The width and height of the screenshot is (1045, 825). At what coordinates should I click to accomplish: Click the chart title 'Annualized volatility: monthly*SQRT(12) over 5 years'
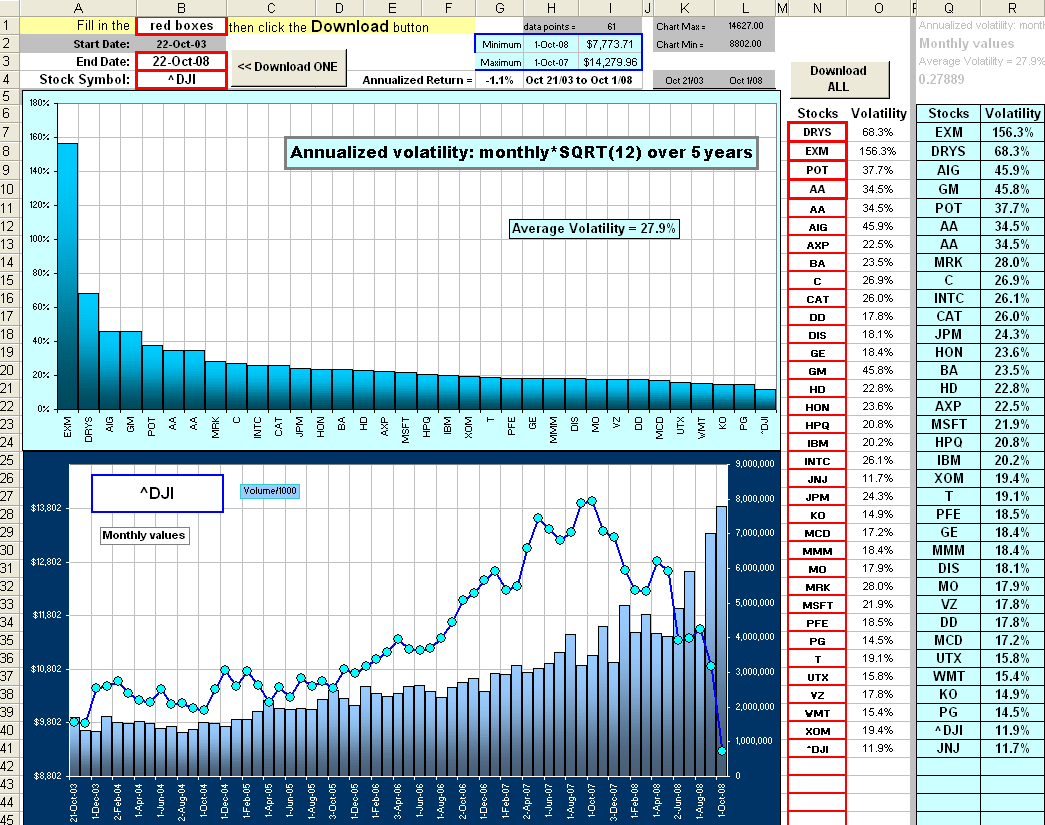coord(521,153)
